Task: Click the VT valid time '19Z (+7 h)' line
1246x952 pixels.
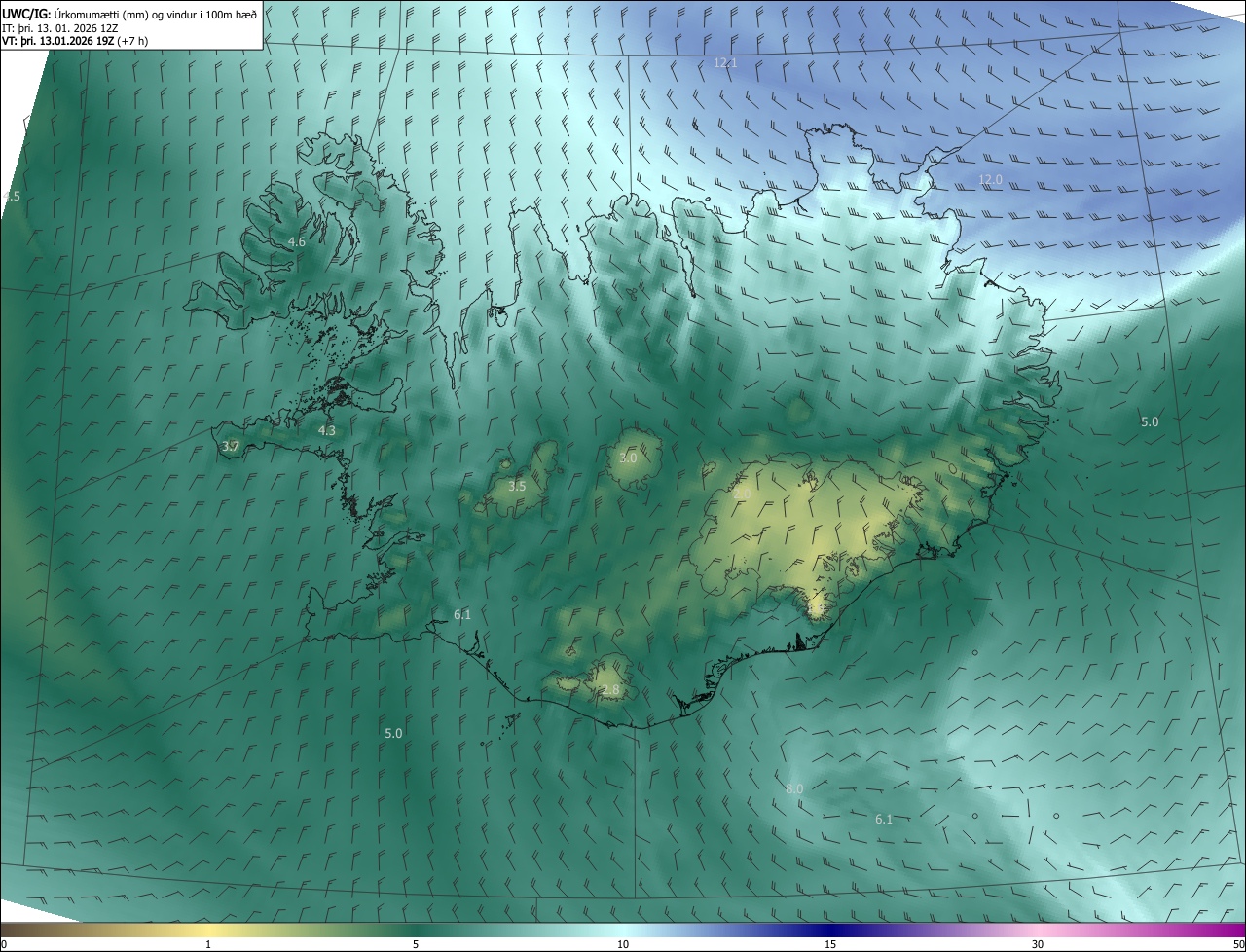Action: (x=75, y=41)
